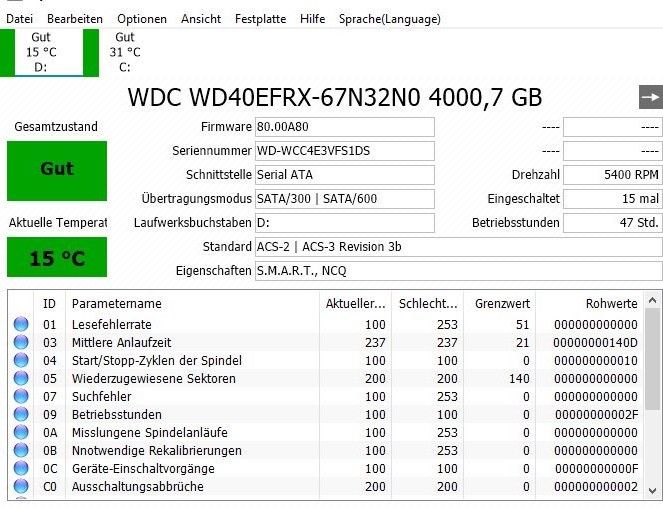663x508 pixels.
Task: Click status orb for Suchfehler row
Action: pyautogui.click(x=21, y=396)
